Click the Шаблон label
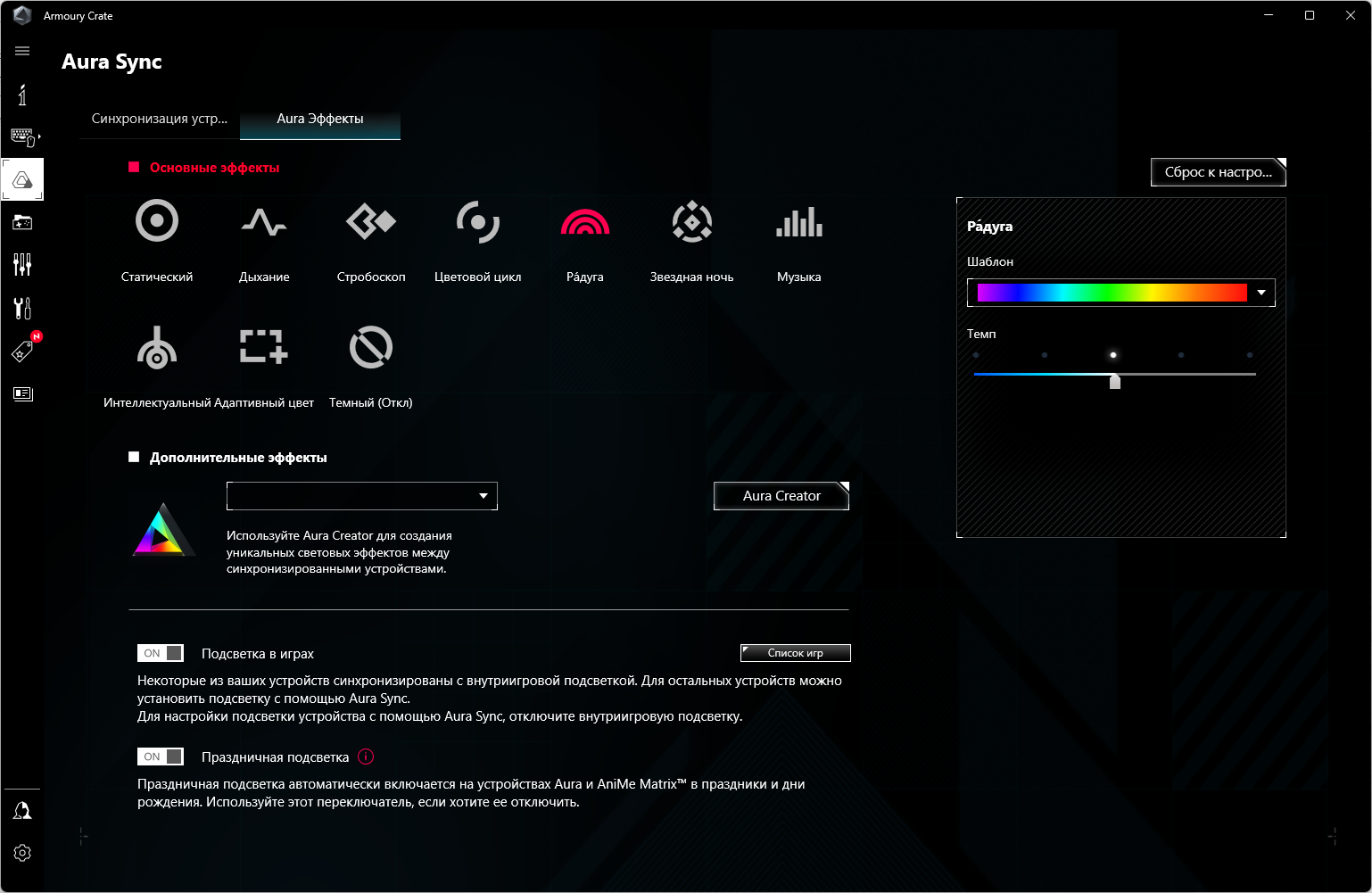Screen dimensions: 1372x893 click(990, 261)
